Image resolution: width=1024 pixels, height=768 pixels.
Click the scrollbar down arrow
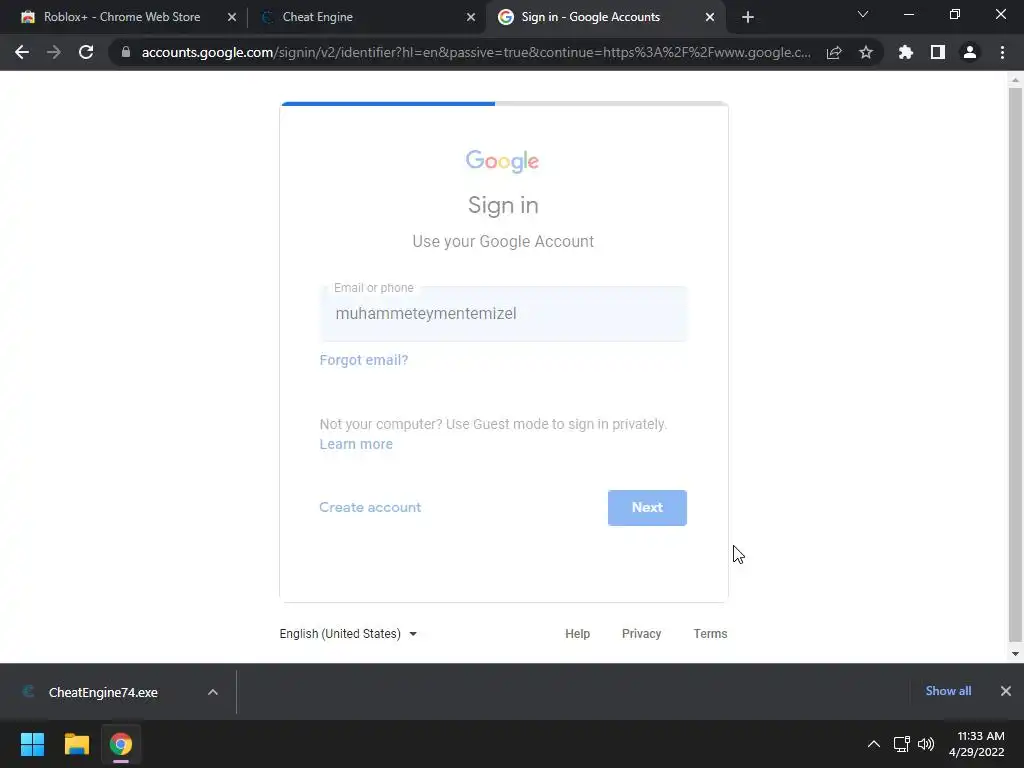pyautogui.click(x=1015, y=654)
